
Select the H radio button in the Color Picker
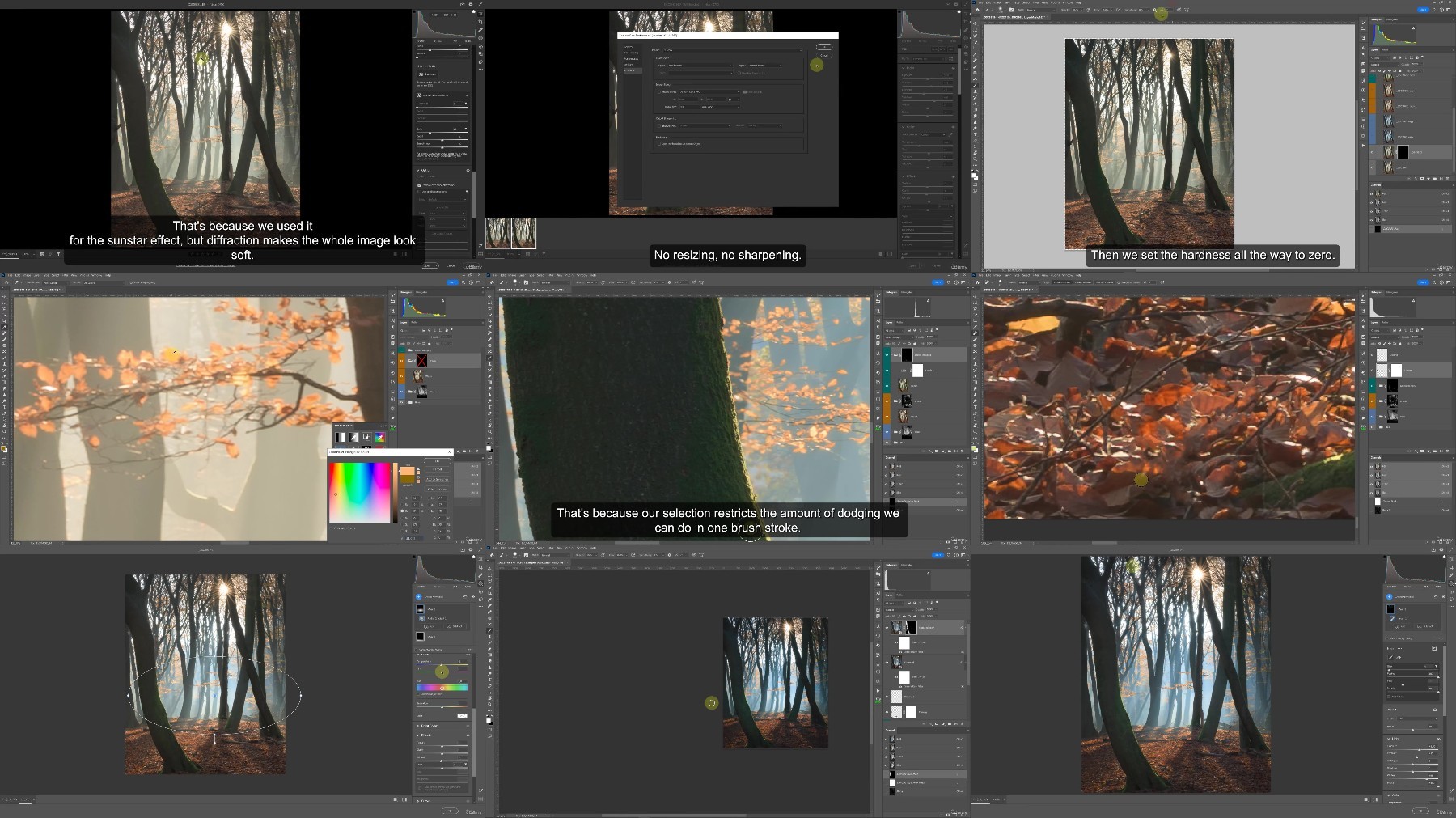tap(402, 498)
